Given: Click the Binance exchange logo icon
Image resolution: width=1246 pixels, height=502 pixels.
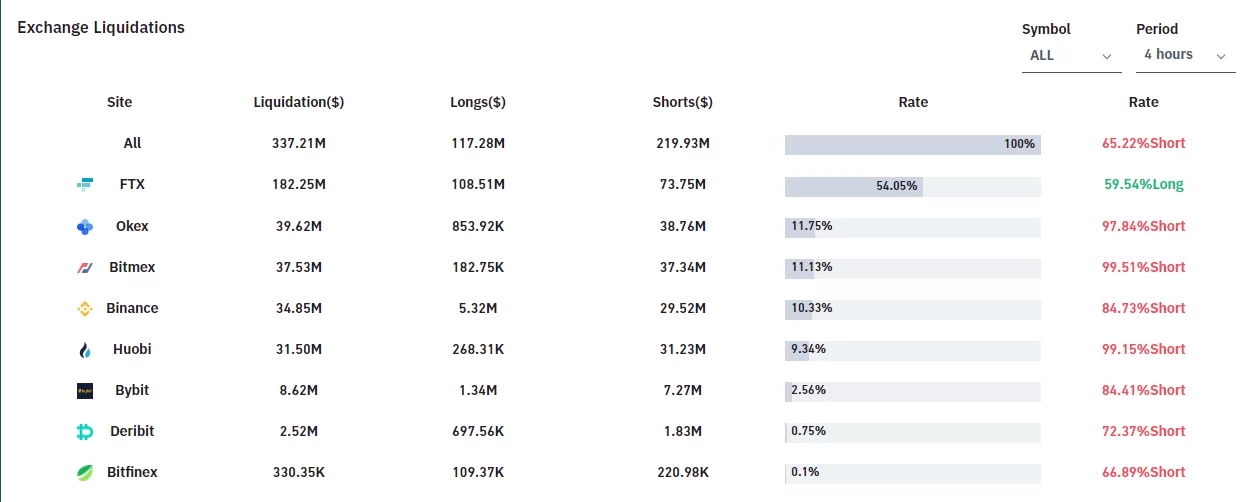Looking at the screenshot, I should coord(85,309).
